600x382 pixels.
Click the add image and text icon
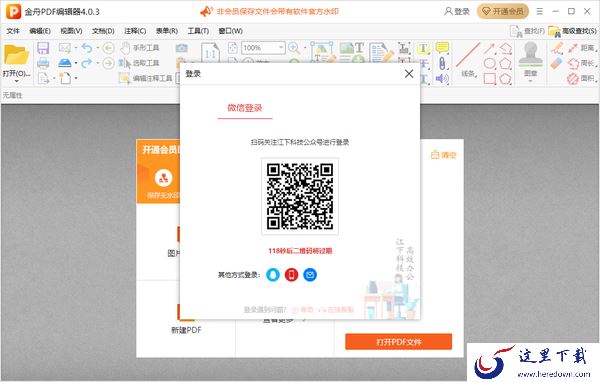point(352,52)
